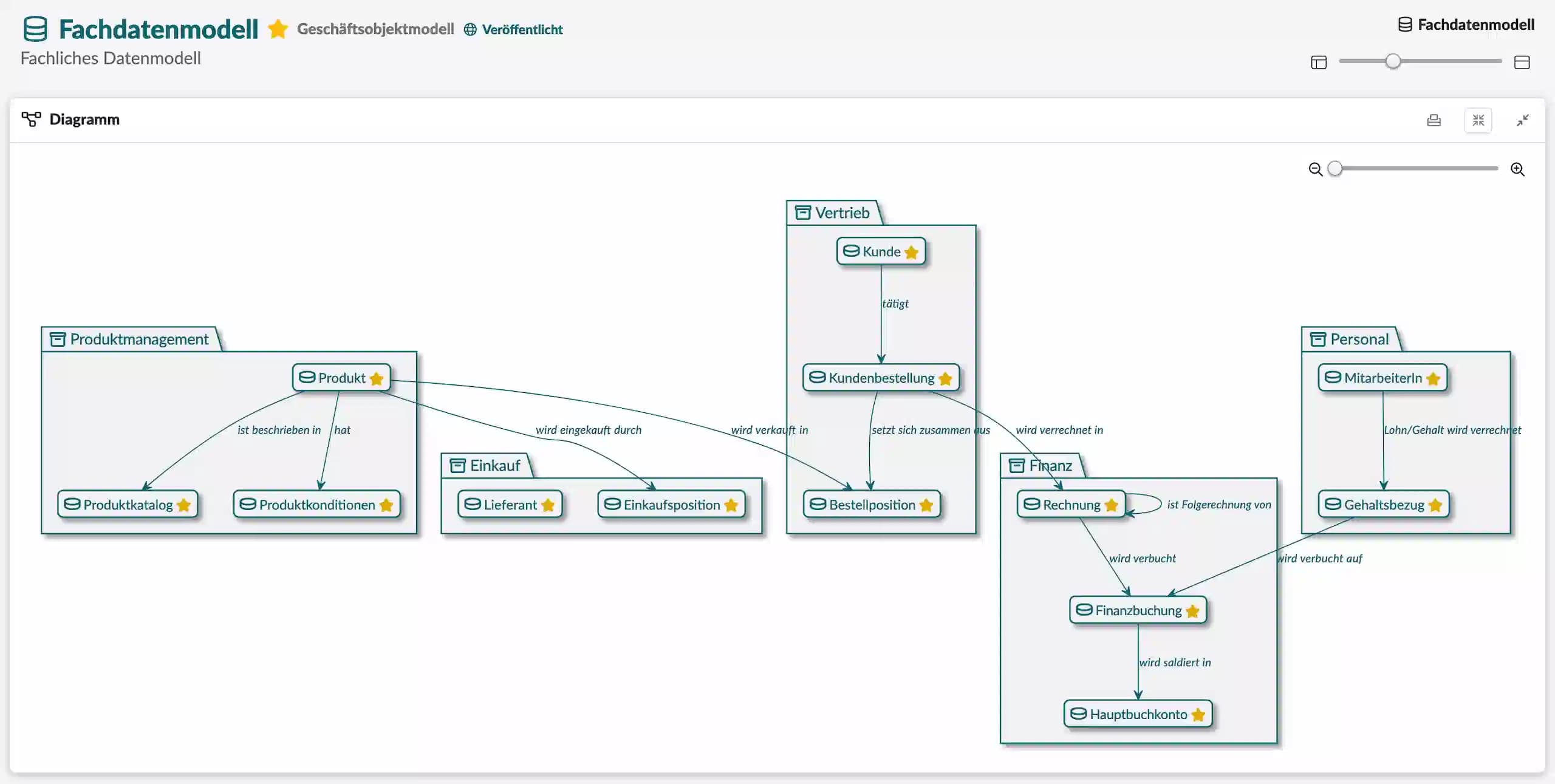Screen dimensions: 1555x784
Task: Click the database icon on Gehaltsbezug node
Action: point(1333,504)
